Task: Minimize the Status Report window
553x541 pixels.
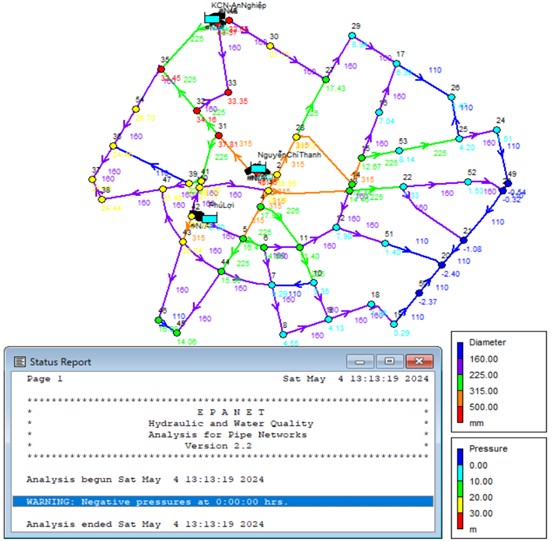Action: tap(360, 361)
